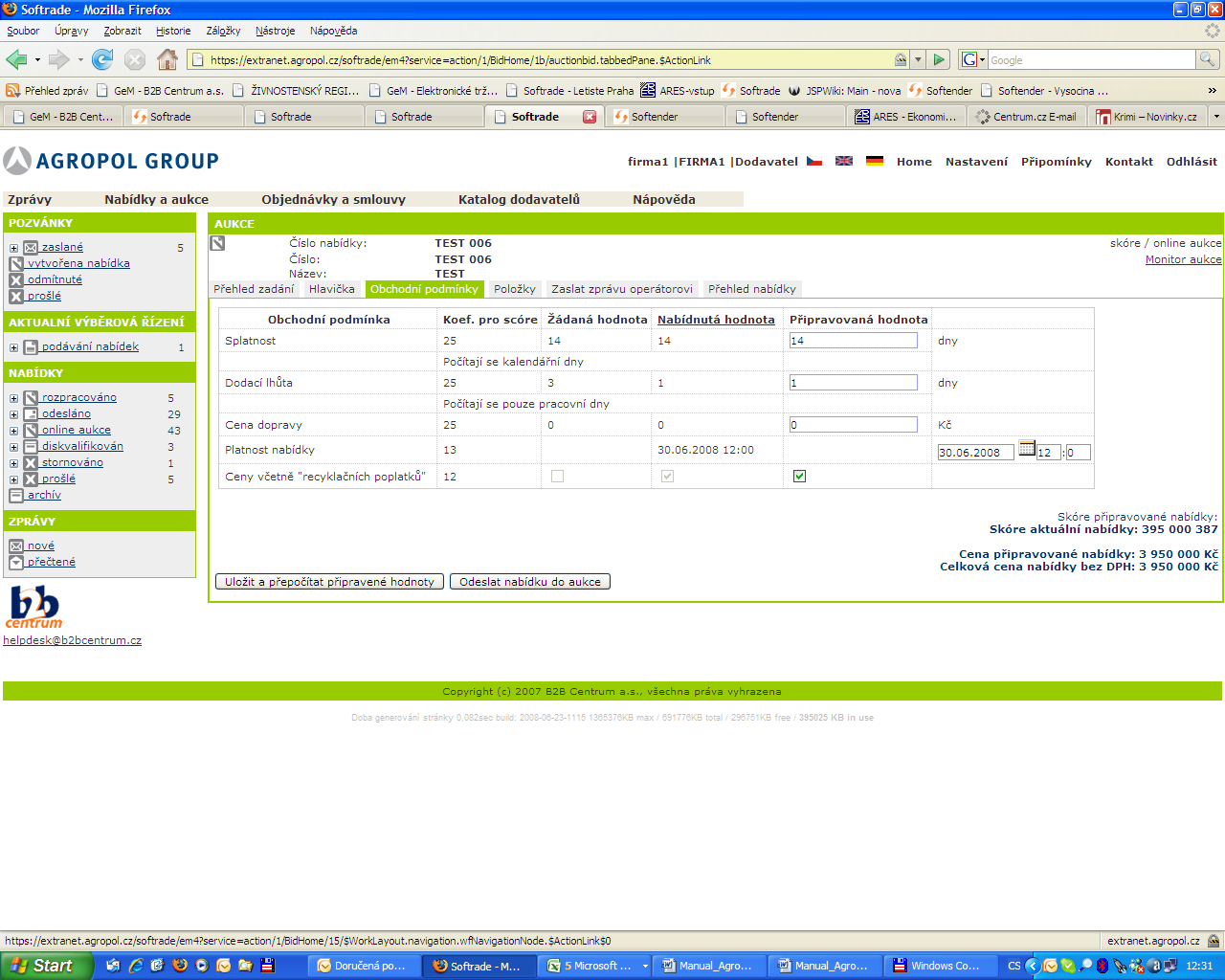Click the Google search magnifier icon
The image size is (1225, 980).
coord(1208,59)
